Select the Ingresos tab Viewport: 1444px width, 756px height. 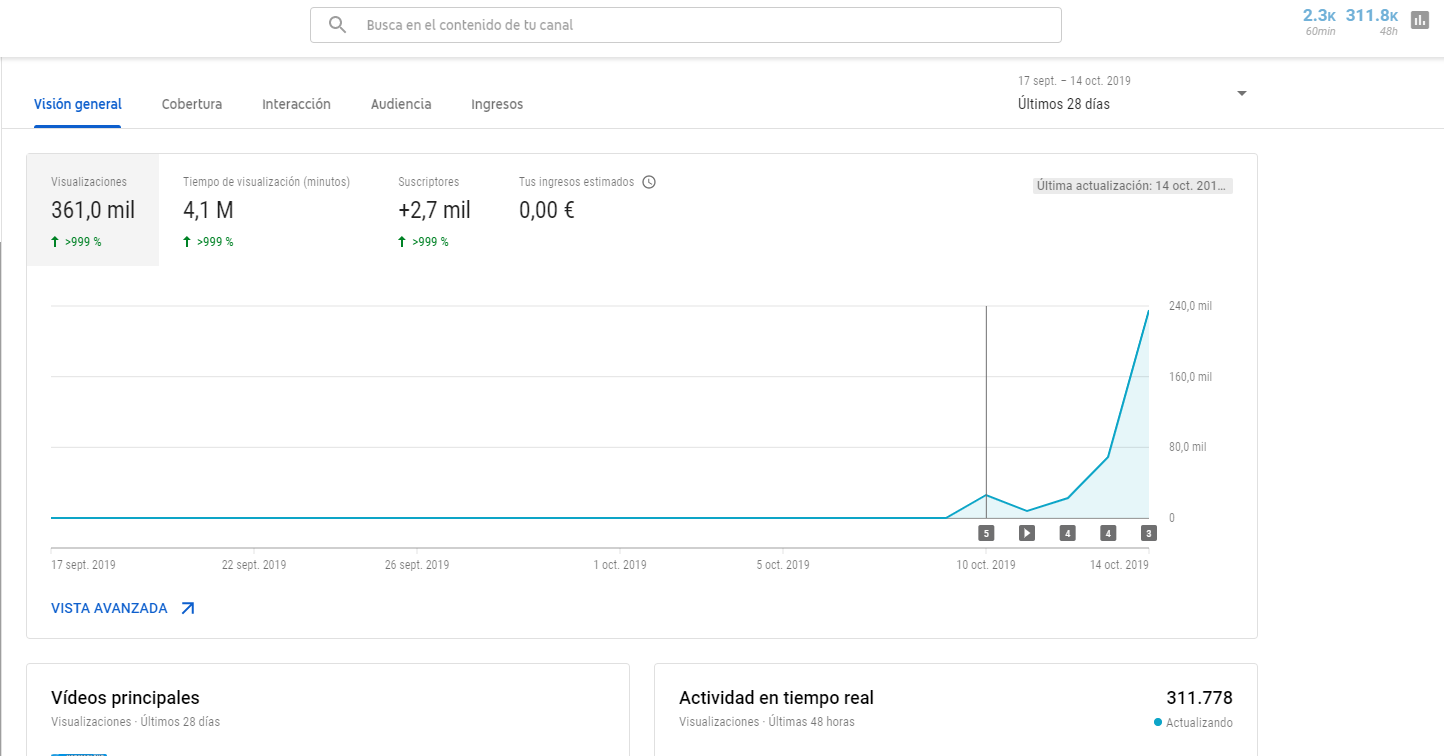pyautogui.click(x=497, y=104)
